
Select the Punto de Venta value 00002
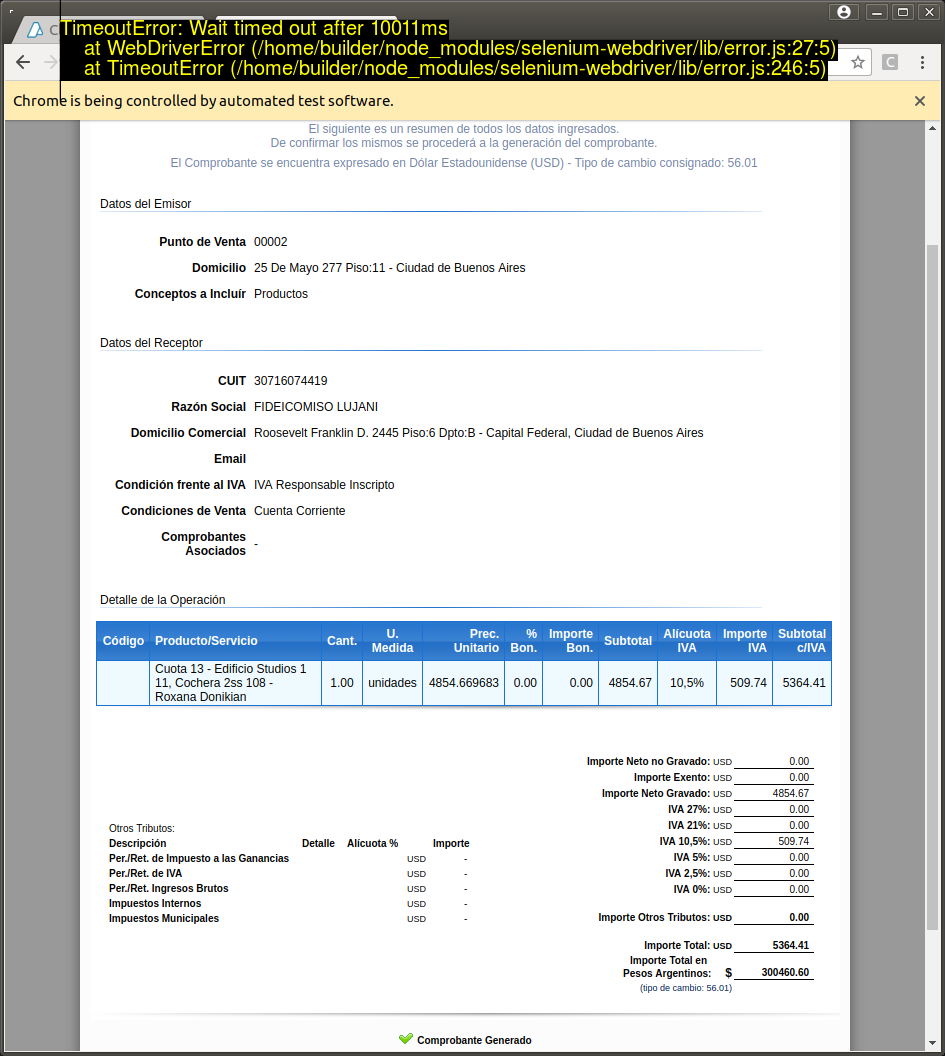click(271, 242)
